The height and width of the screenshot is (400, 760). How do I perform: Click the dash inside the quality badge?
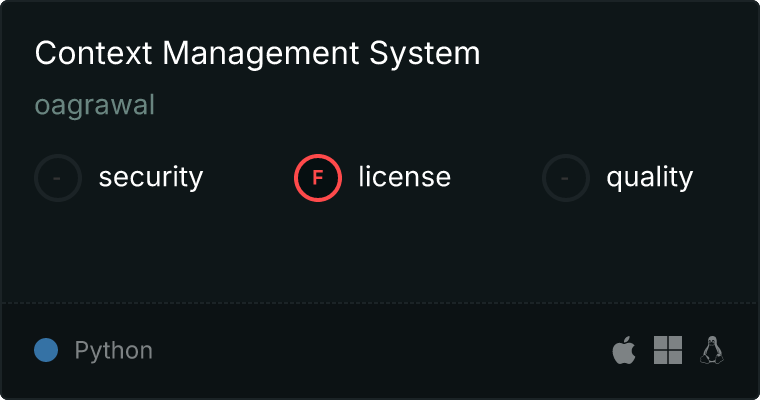tap(566, 178)
